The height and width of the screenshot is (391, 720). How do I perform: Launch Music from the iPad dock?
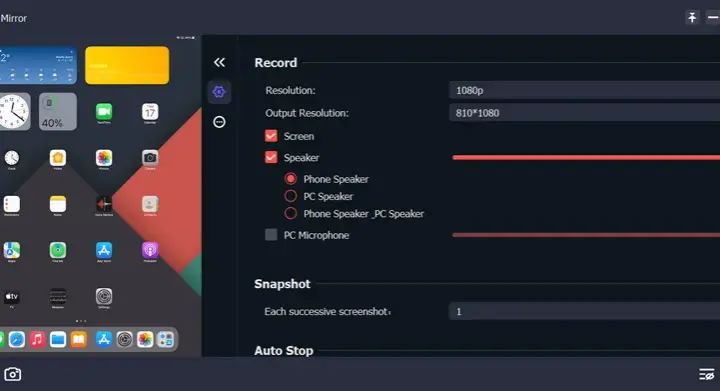point(37,340)
